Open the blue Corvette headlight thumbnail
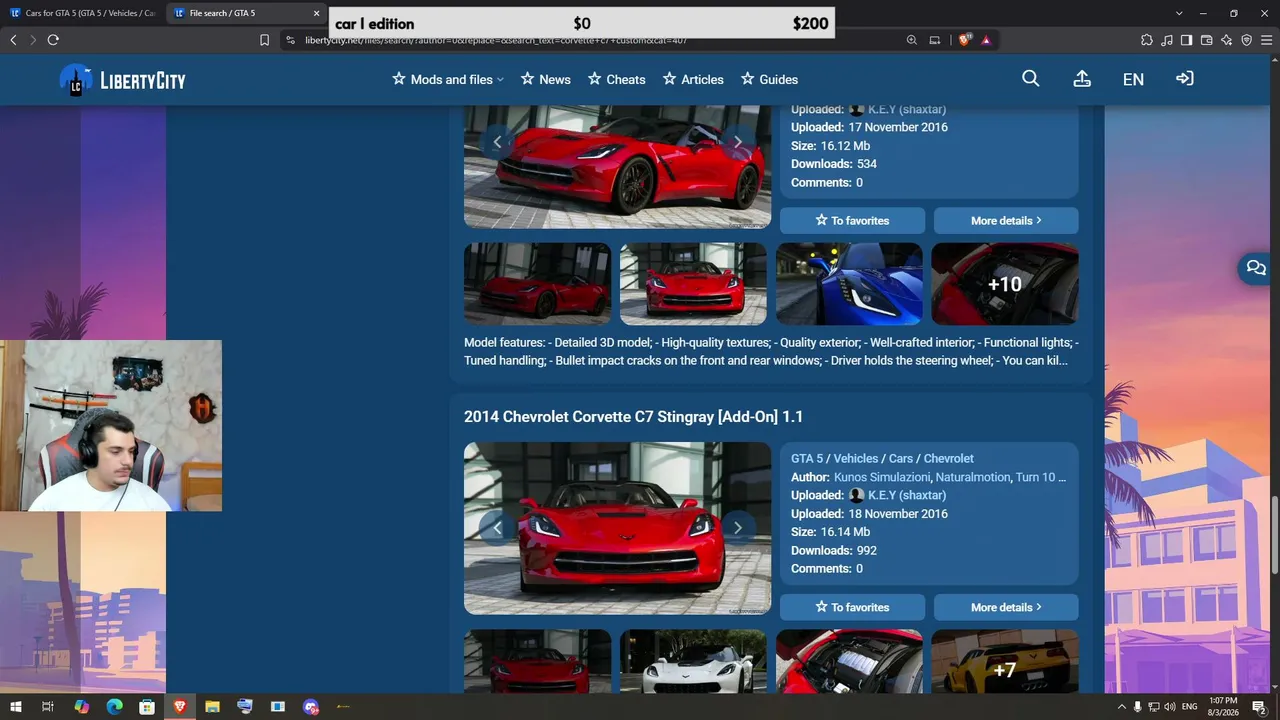 [849, 284]
